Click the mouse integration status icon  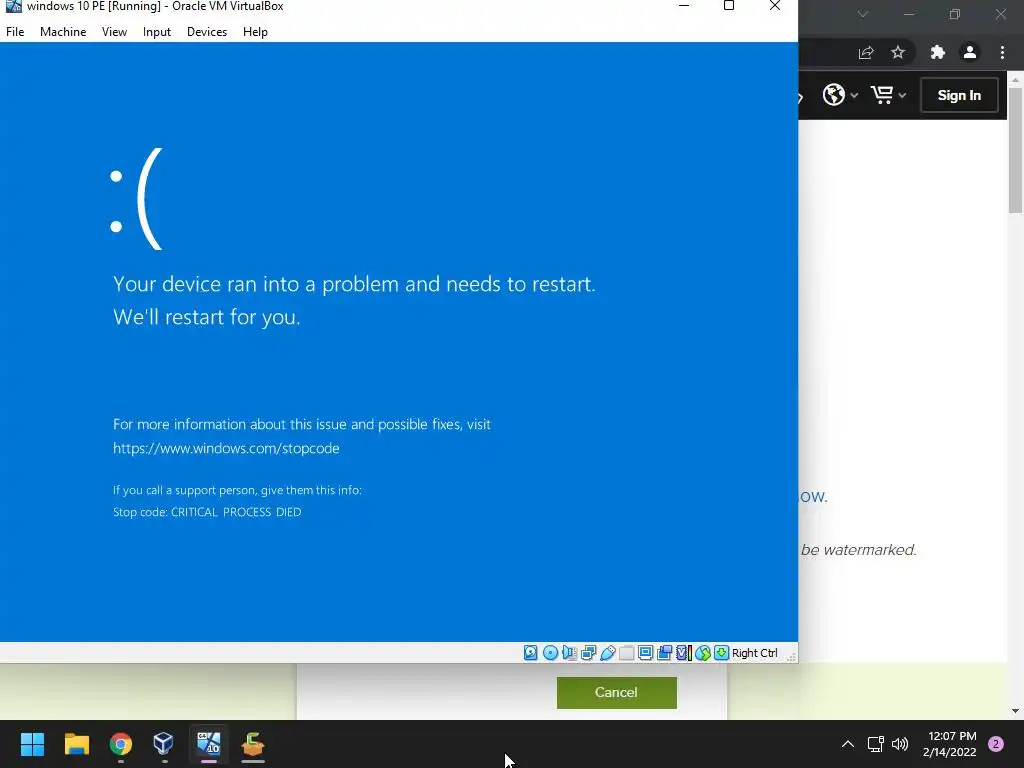pos(703,652)
